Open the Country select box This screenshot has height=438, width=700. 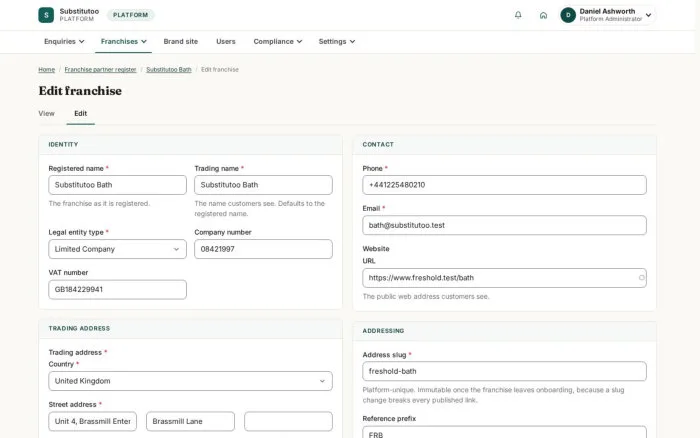click(190, 381)
